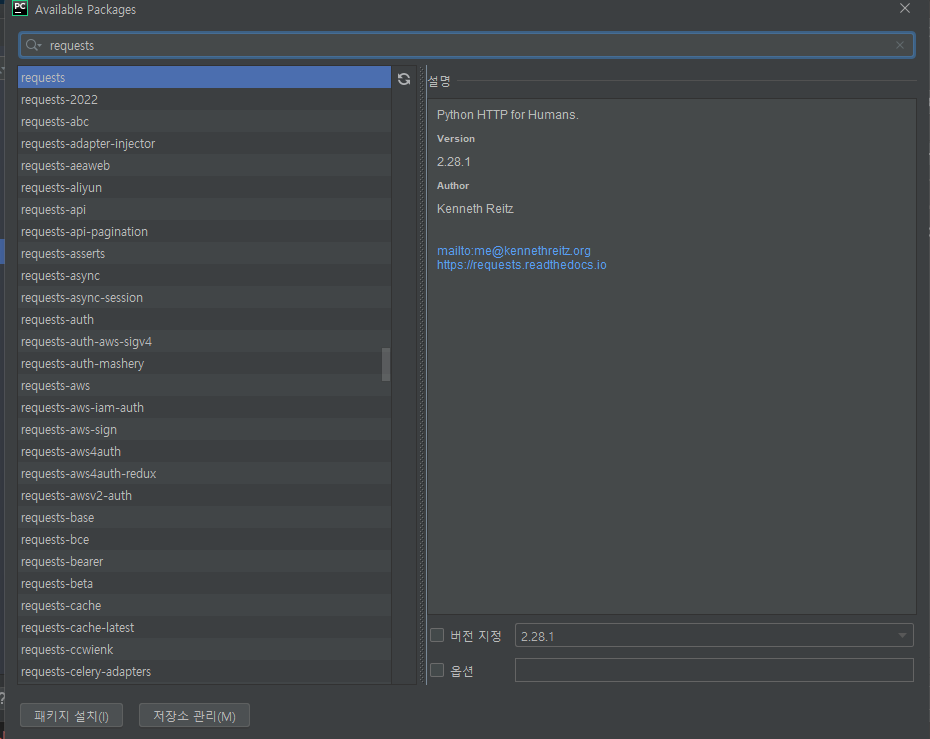Select the requests-base package
Viewport: 930px width, 739px height.
point(204,517)
